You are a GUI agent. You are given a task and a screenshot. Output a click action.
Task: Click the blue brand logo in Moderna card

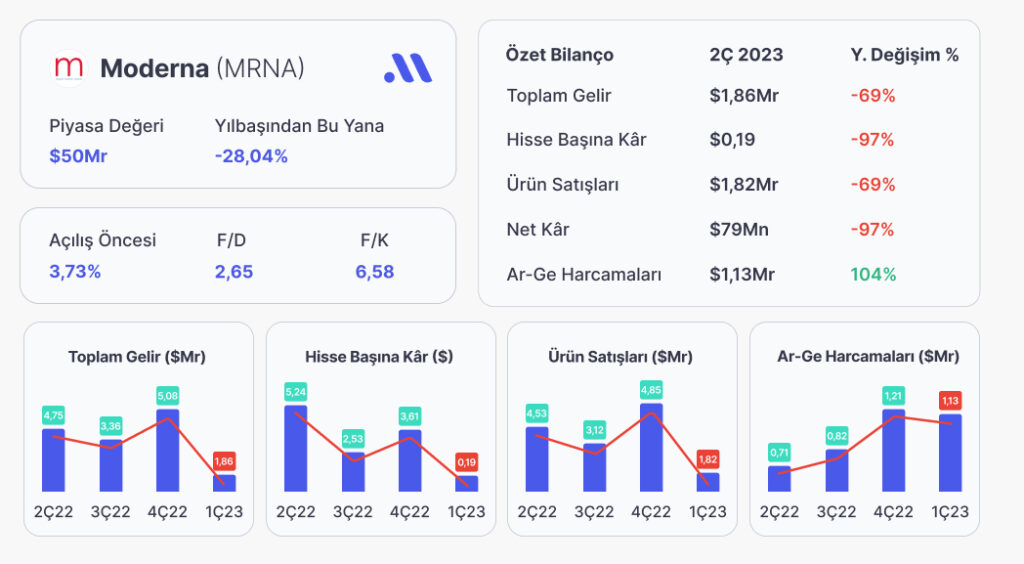point(408,68)
